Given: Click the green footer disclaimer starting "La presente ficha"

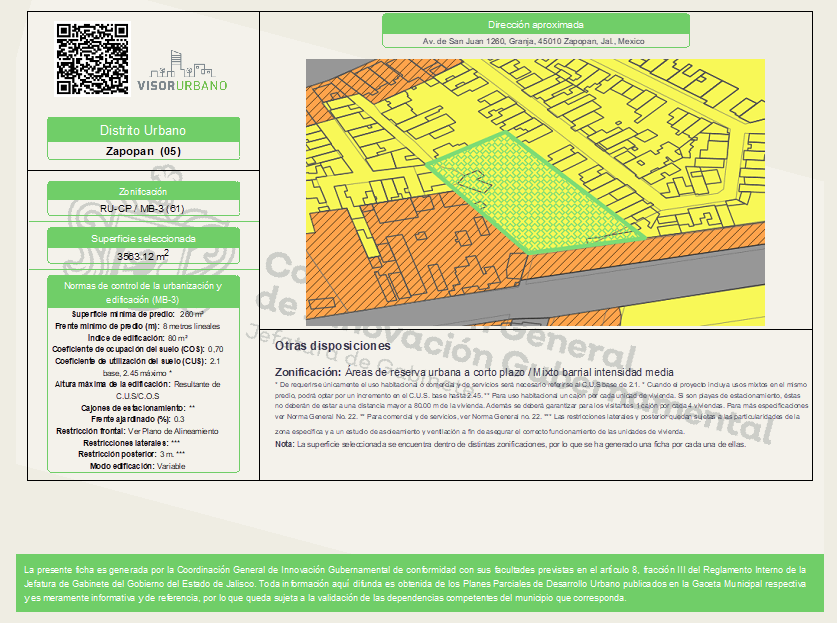Looking at the screenshot, I should tap(420, 583).
